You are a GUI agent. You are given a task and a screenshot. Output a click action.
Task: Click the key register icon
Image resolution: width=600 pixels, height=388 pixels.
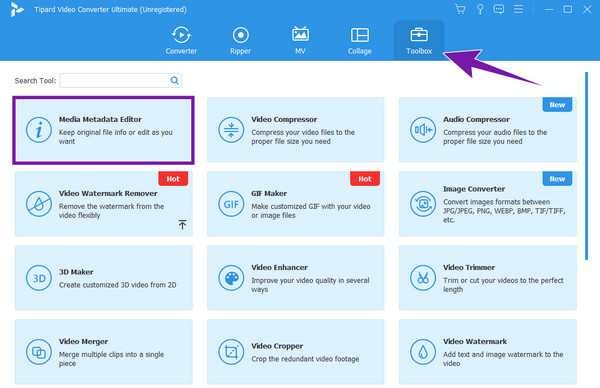pos(479,9)
